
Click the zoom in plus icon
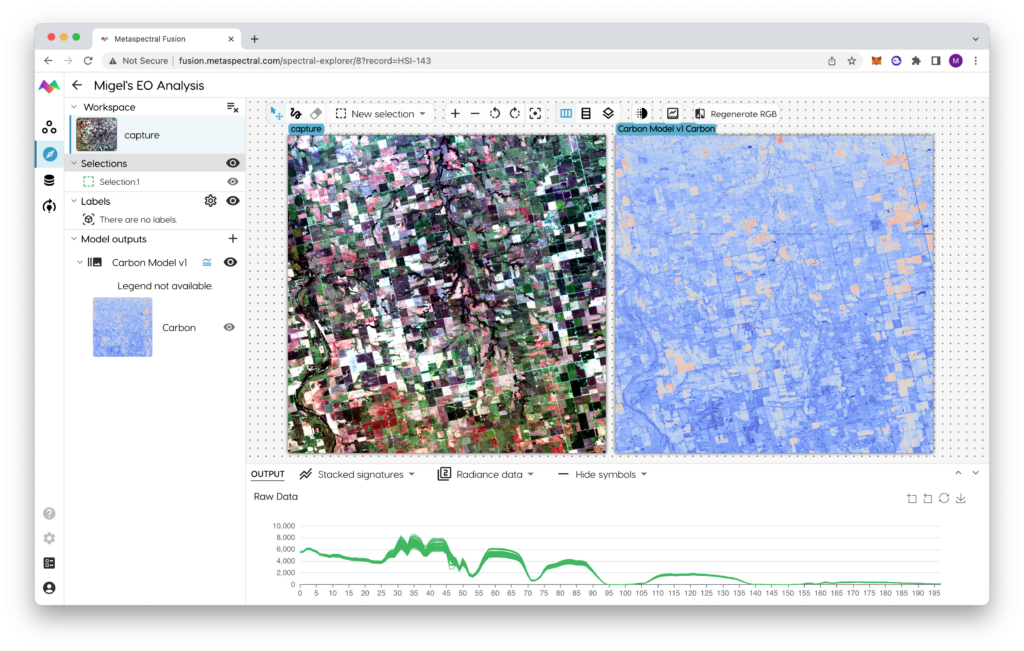pyautogui.click(x=455, y=114)
